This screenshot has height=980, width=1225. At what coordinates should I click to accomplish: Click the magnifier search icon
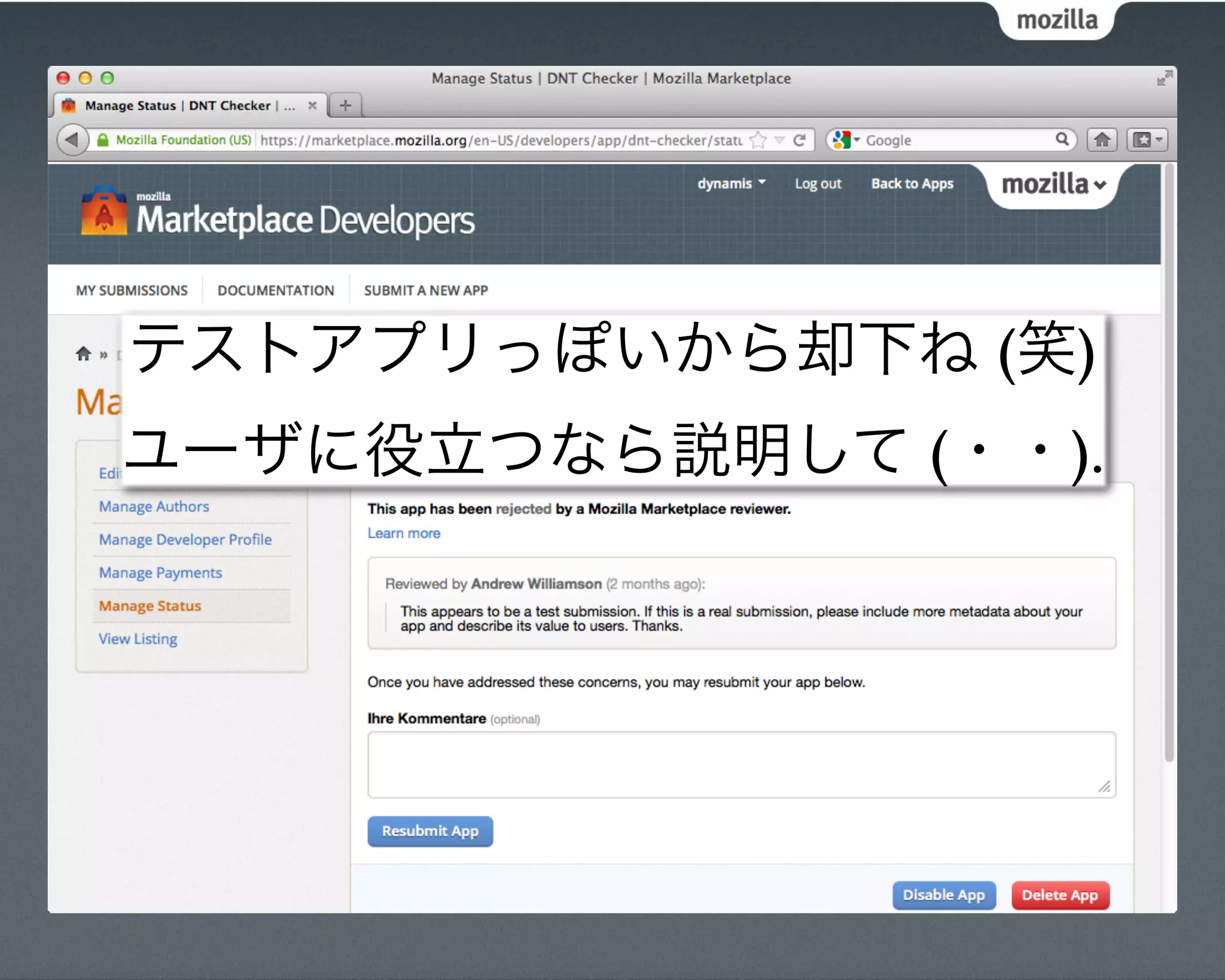click(1062, 139)
